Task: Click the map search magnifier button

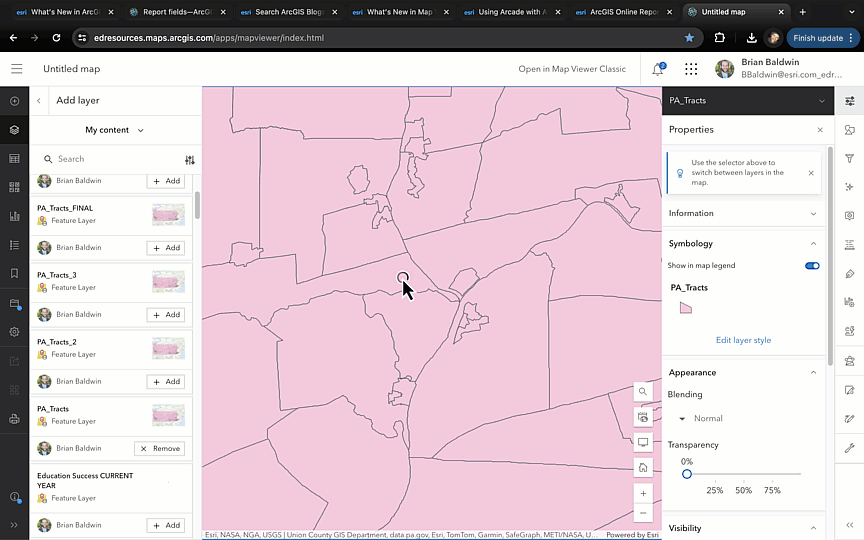Action: (x=643, y=392)
